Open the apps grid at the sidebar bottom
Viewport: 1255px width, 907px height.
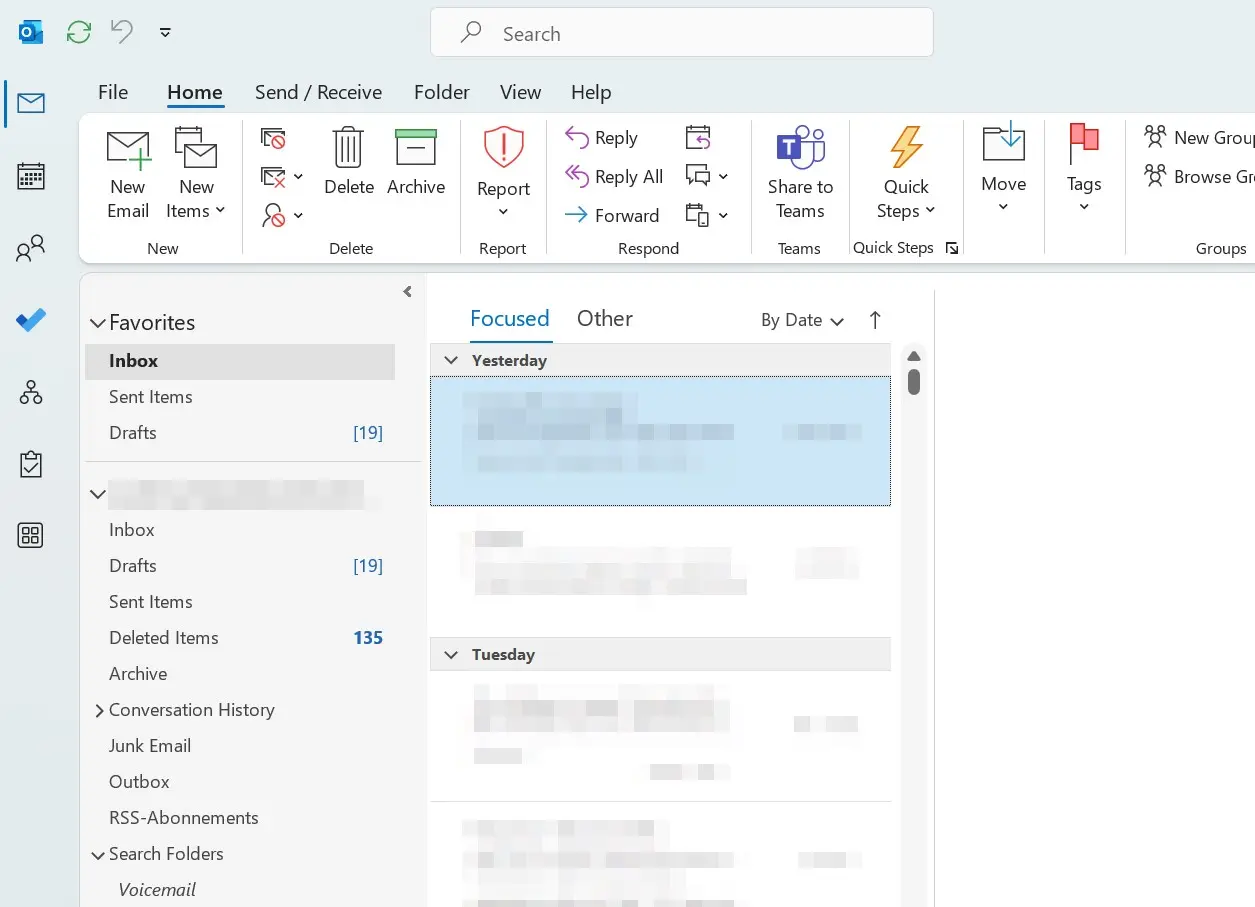(30, 535)
